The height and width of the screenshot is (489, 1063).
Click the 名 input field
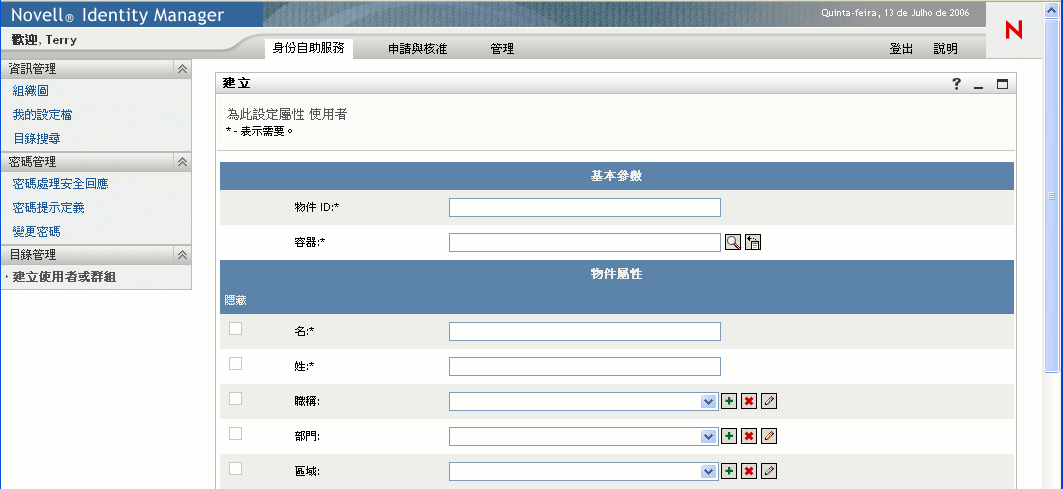pyautogui.click(x=584, y=331)
